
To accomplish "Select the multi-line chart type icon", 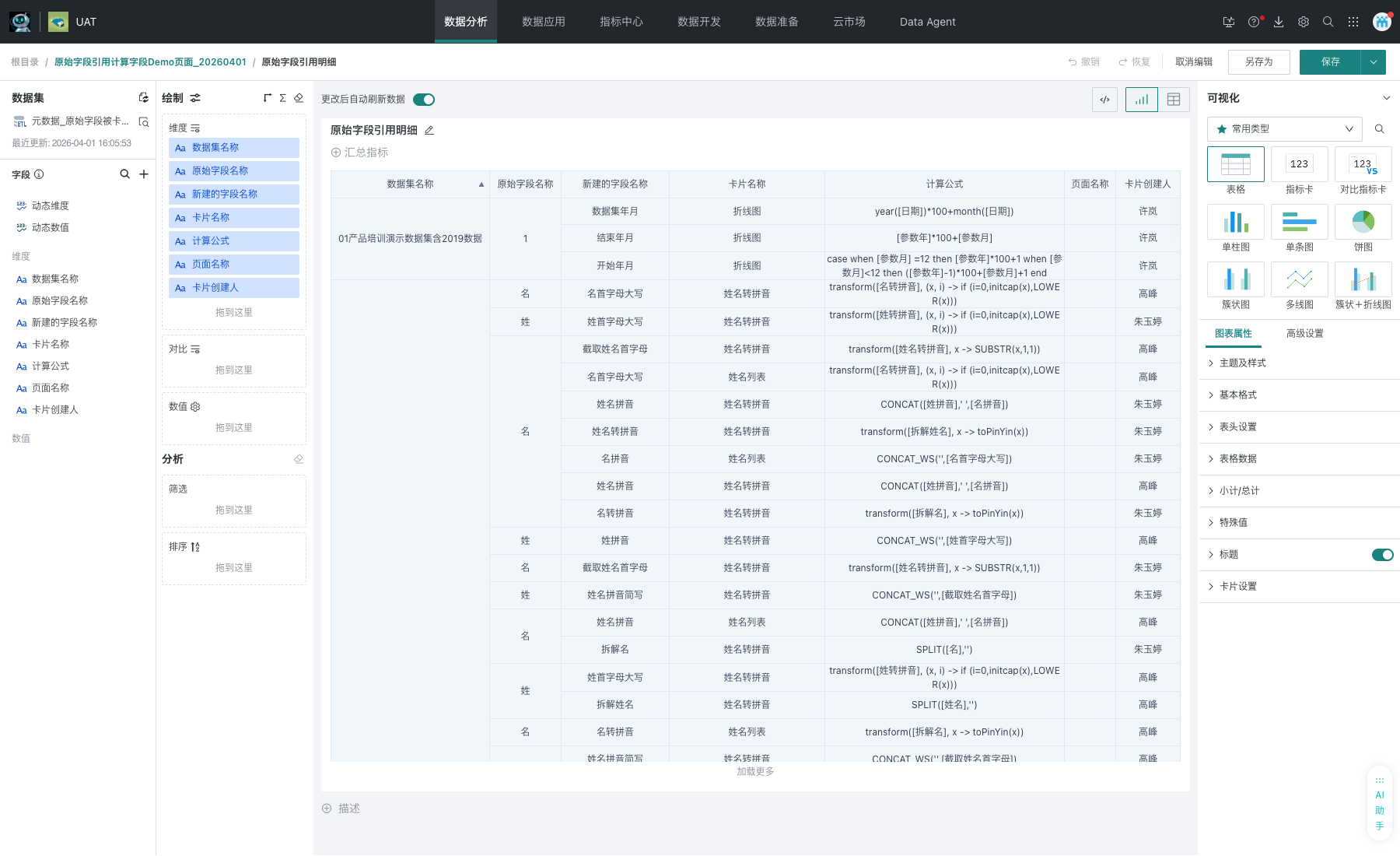I will coord(1299,280).
